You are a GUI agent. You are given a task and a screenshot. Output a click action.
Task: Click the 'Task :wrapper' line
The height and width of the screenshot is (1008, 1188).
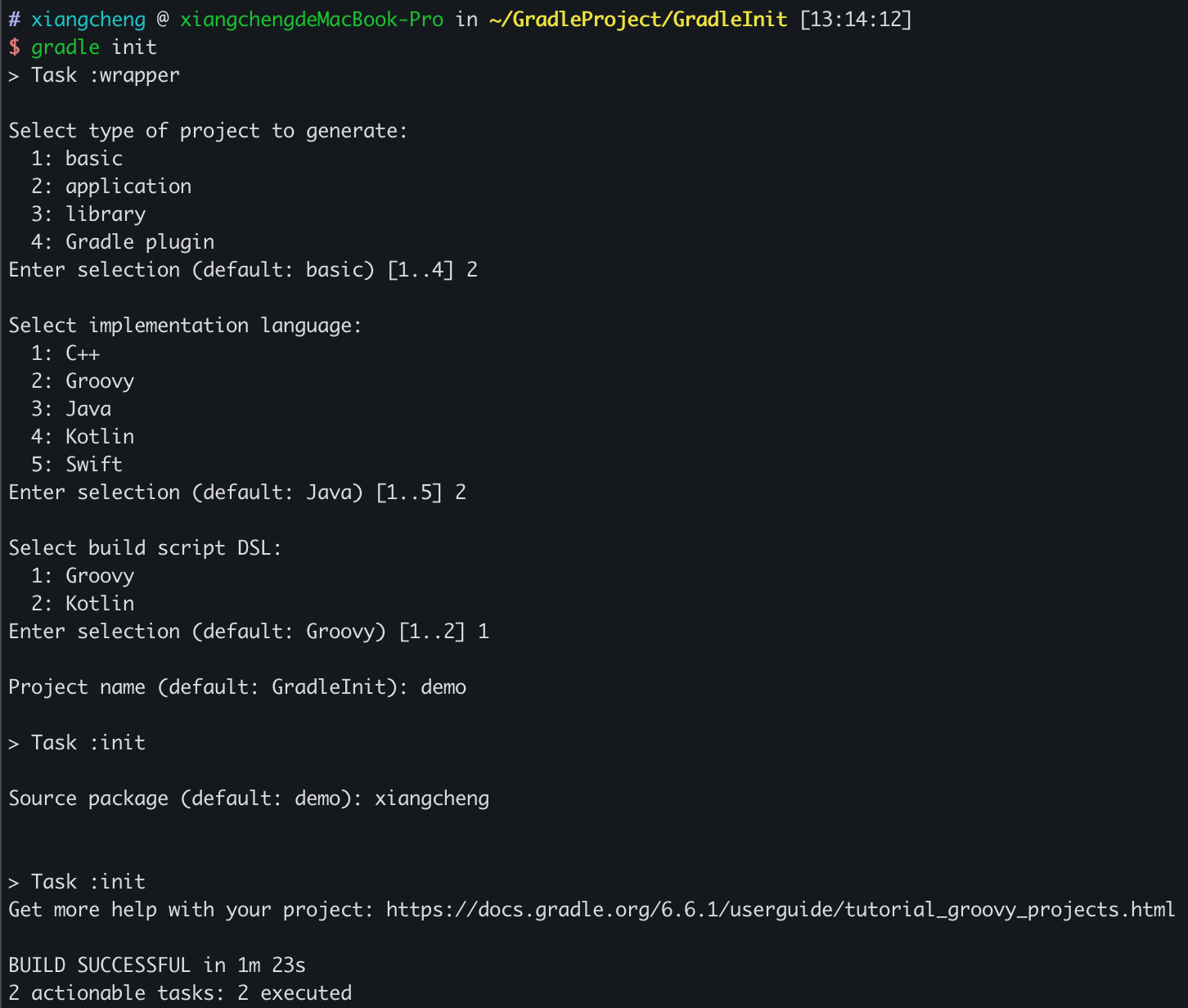click(x=105, y=75)
